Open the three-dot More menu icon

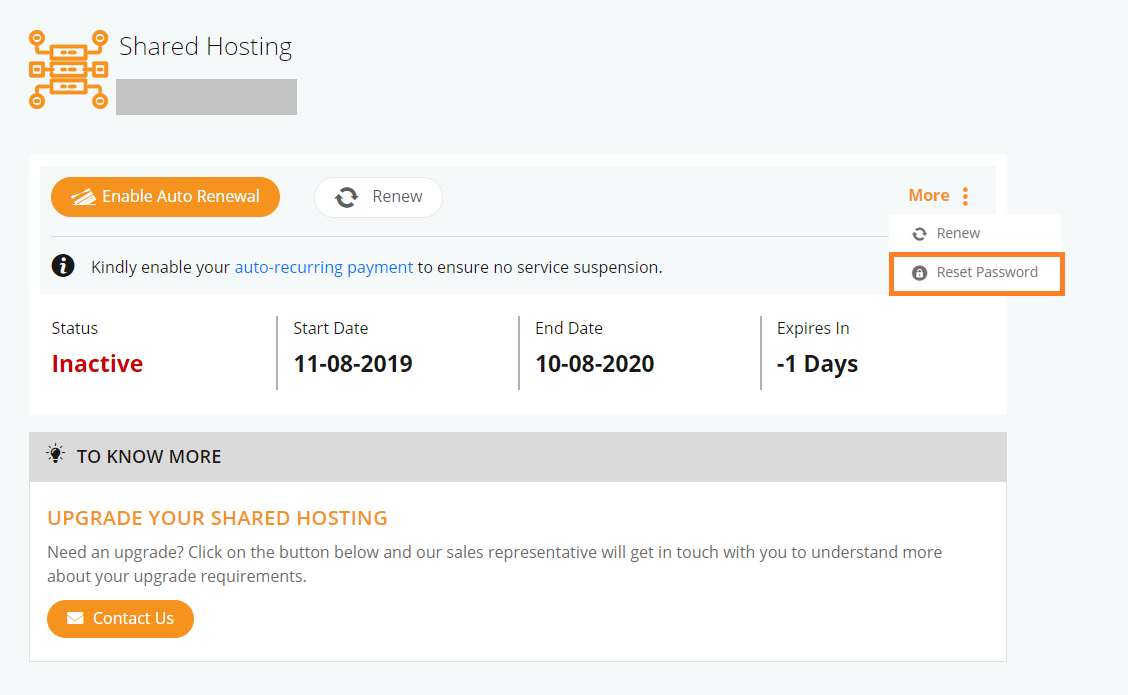965,196
